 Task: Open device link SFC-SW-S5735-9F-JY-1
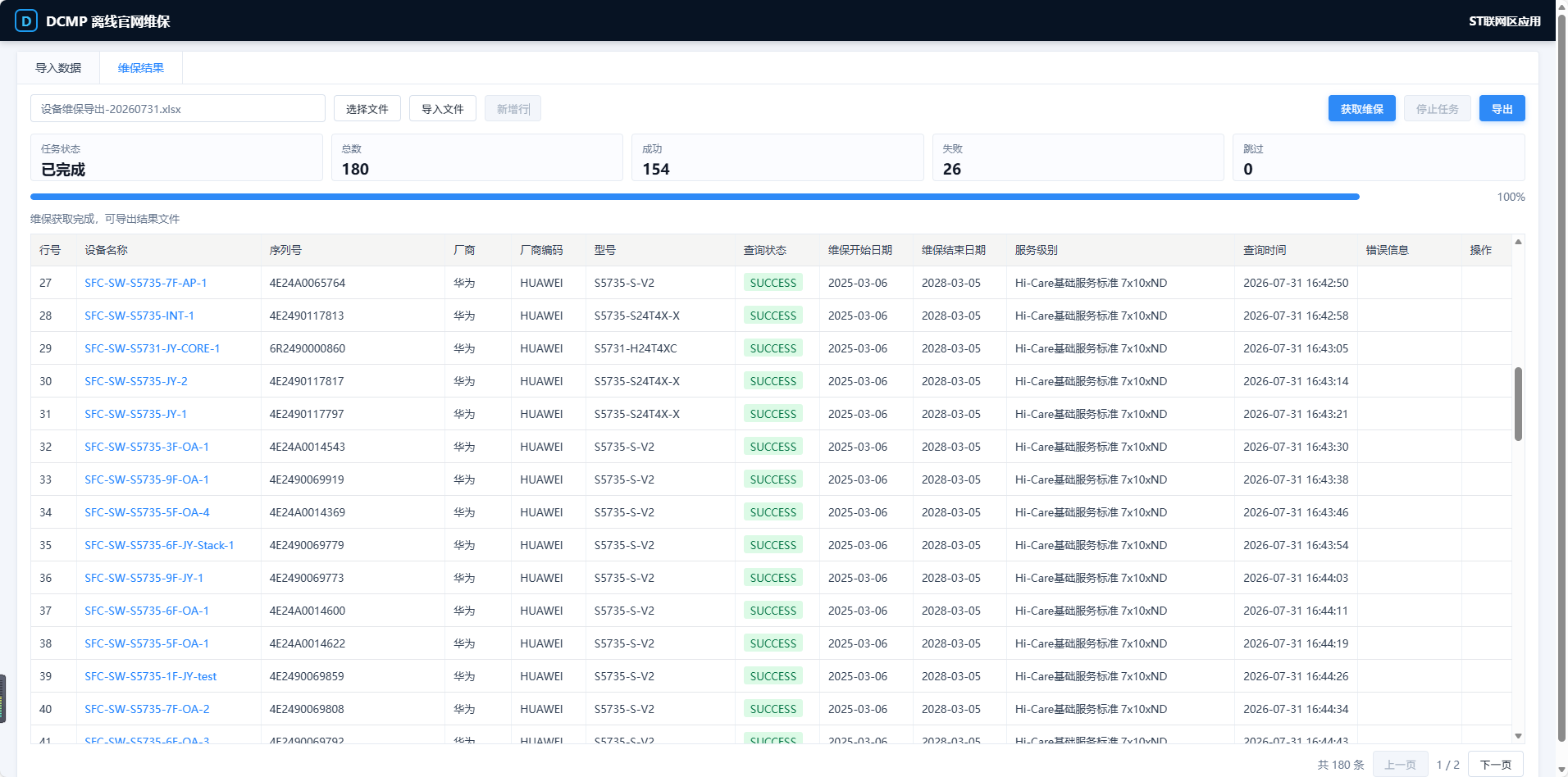click(x=144, y=578)
